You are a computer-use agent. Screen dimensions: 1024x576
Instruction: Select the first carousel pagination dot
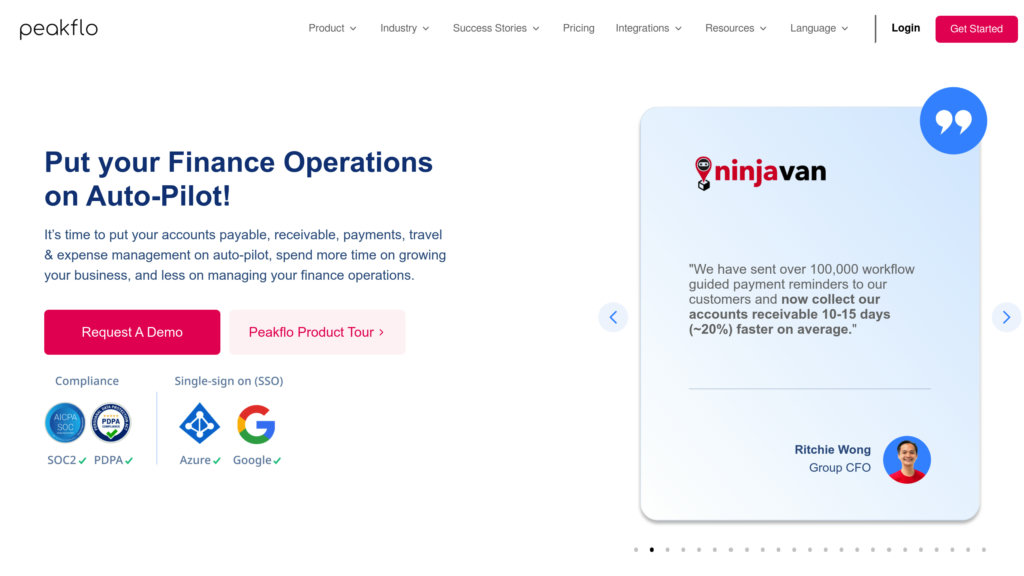click(x=636, y=549)
